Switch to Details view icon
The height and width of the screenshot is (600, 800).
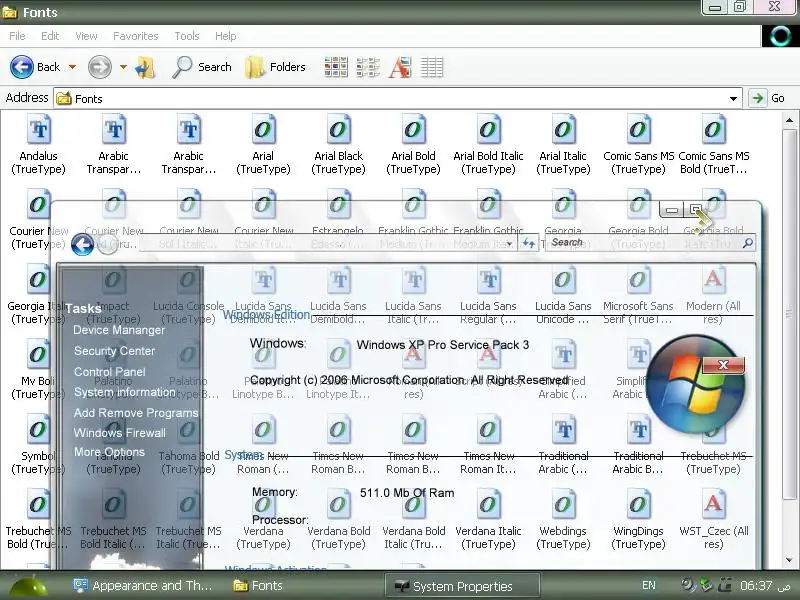click(x=432, y=67)
